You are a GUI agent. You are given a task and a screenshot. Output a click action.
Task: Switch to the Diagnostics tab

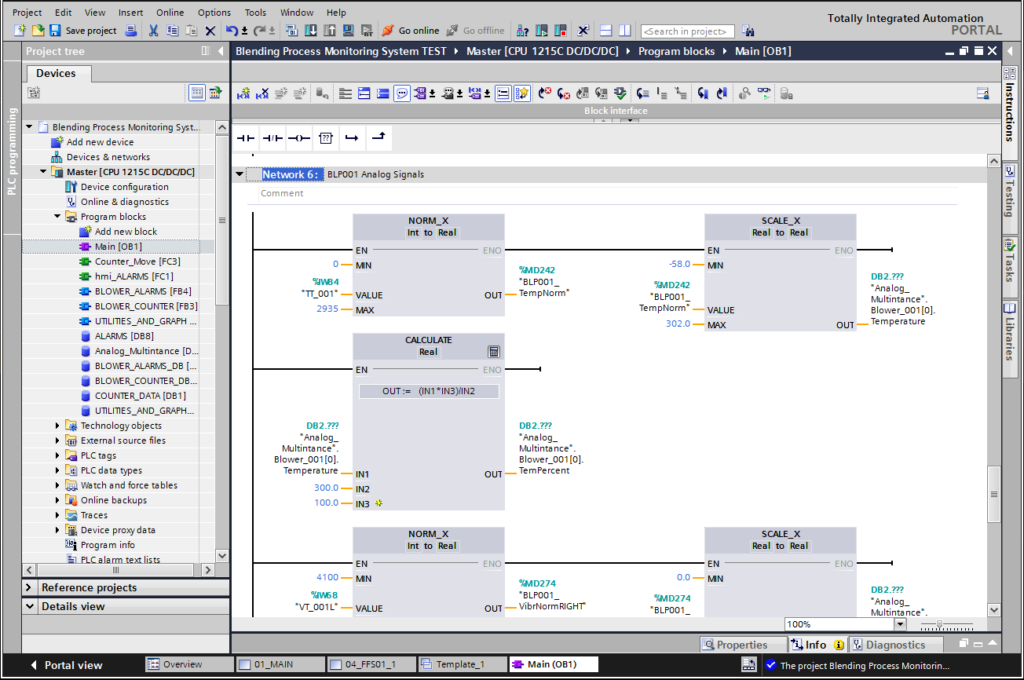(888, 645)
